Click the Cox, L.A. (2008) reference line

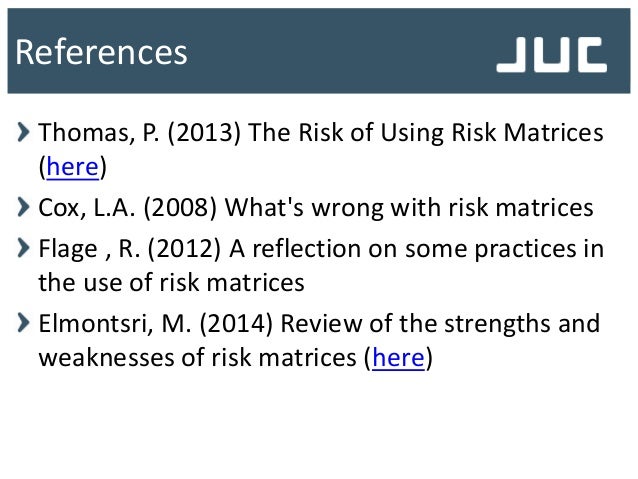point(316,208)
